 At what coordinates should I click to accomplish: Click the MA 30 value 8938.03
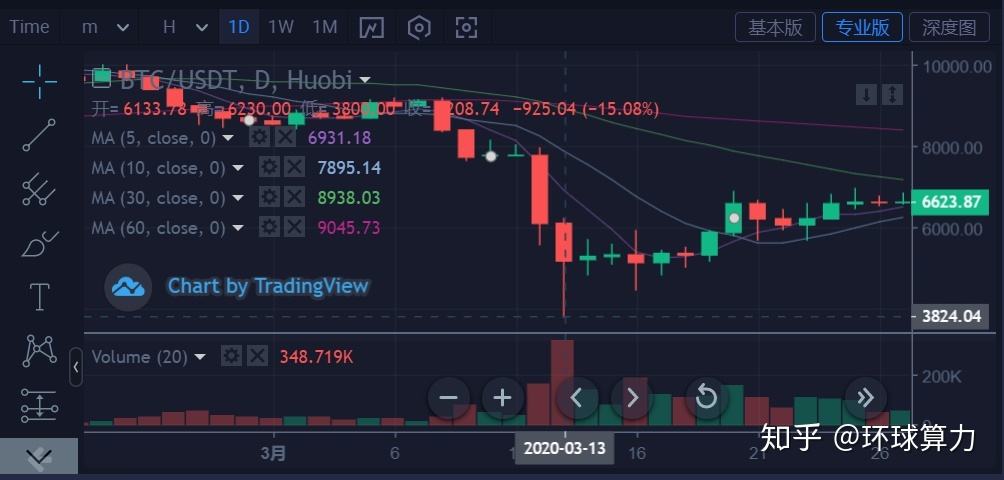tap(349, 198)
